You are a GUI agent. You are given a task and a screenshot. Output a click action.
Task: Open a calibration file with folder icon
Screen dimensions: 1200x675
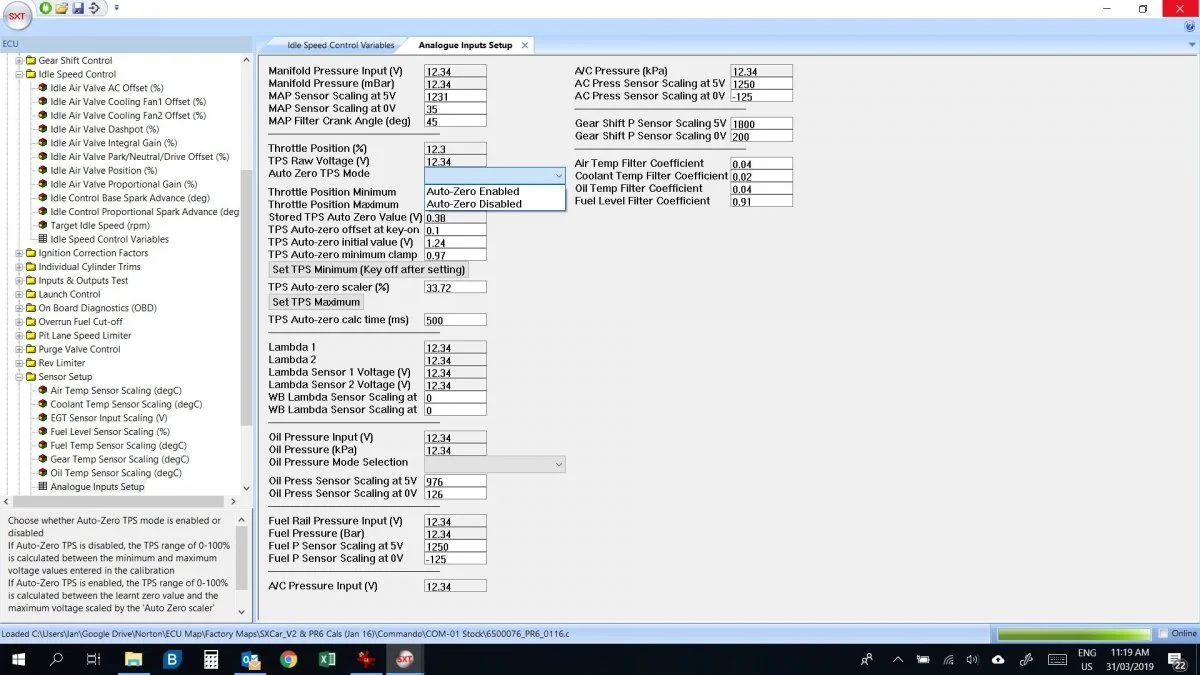tap(62, 8)
